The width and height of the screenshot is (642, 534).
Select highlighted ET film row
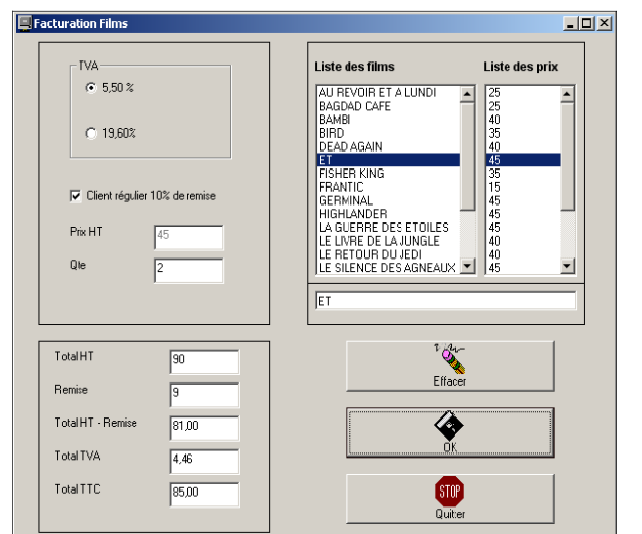[x=388, y=160]
